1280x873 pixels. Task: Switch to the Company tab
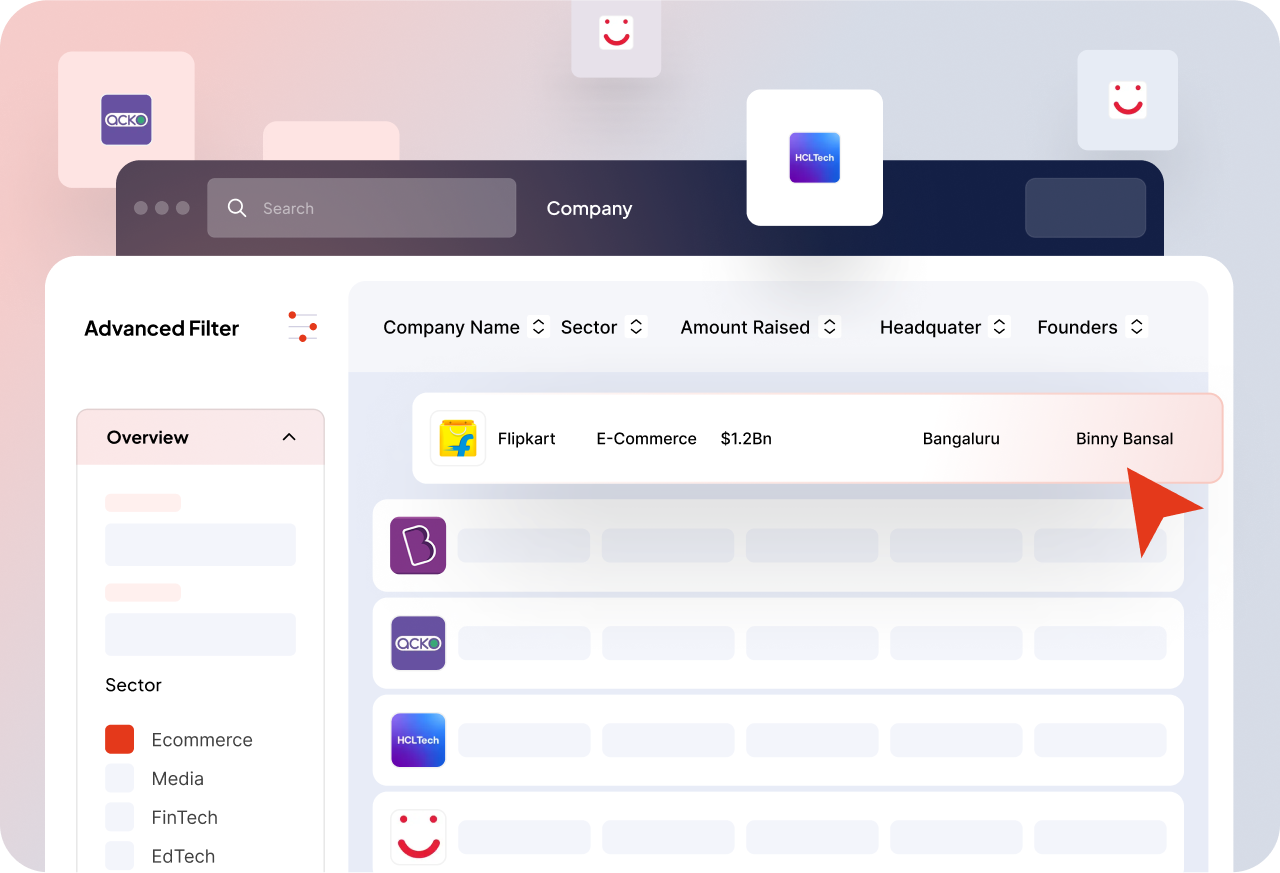589,208
